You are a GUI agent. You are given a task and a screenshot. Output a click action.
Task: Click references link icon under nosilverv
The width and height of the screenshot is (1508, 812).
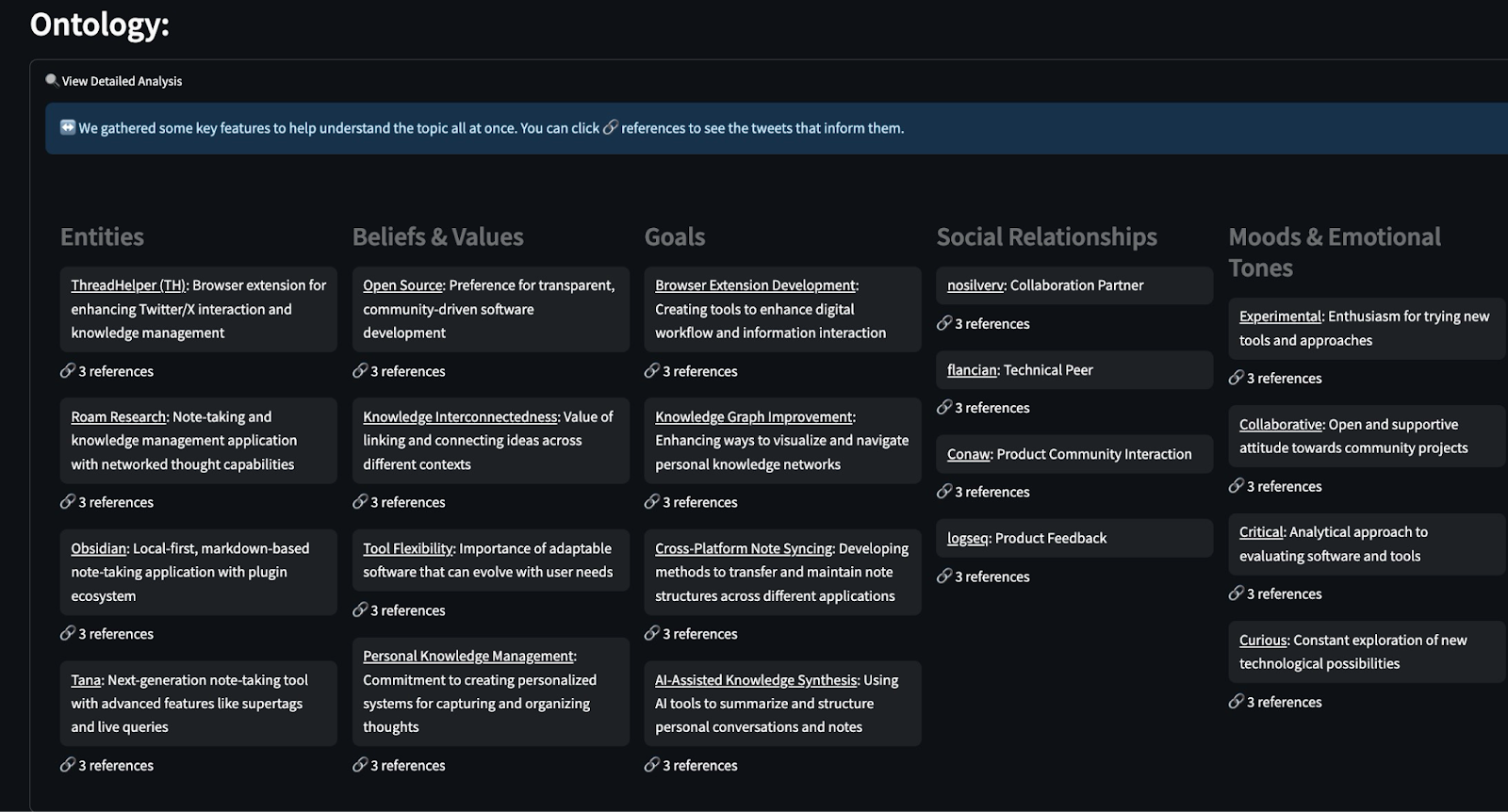[944, 323]
